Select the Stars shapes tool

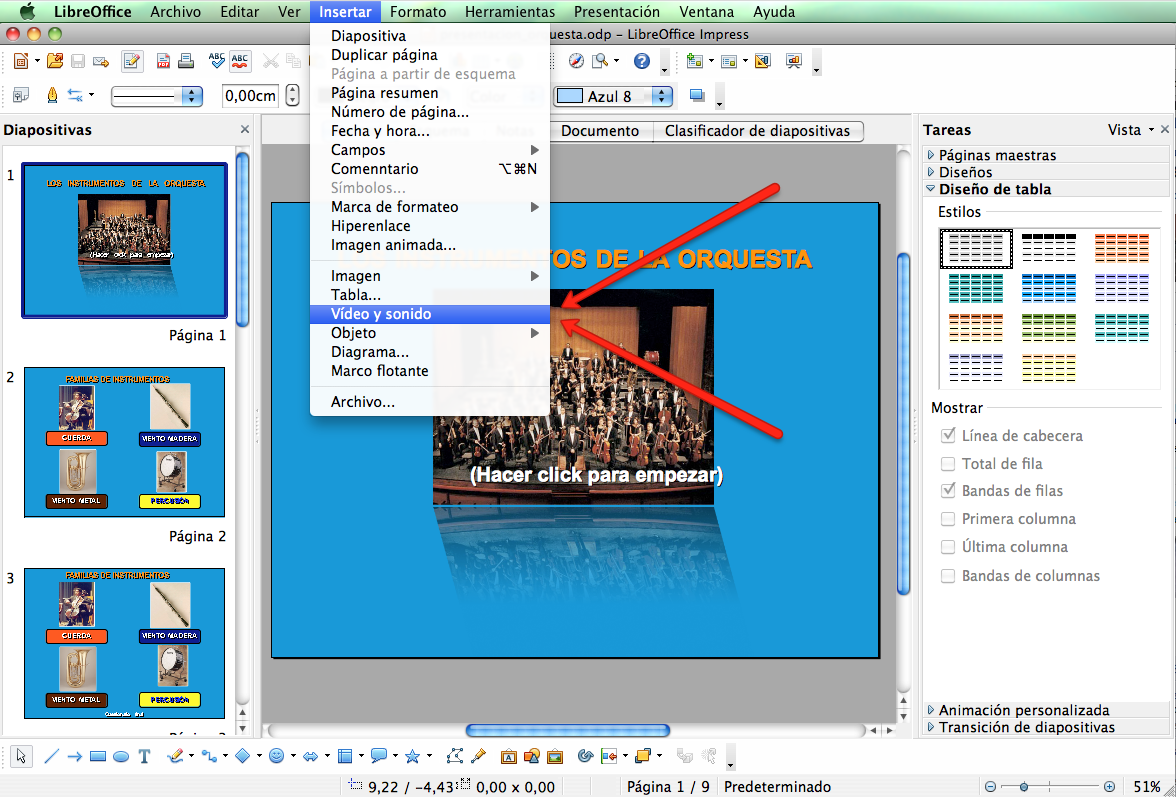(412, 757)
